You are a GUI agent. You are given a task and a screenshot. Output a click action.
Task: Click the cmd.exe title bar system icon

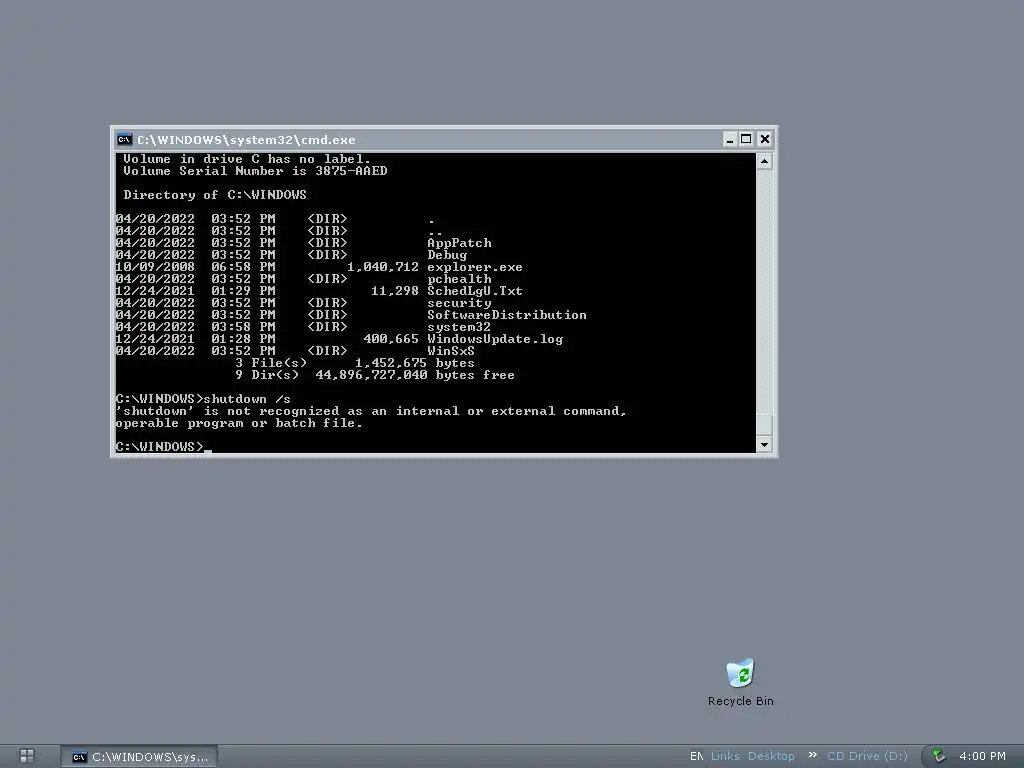[x=124, y=139]
